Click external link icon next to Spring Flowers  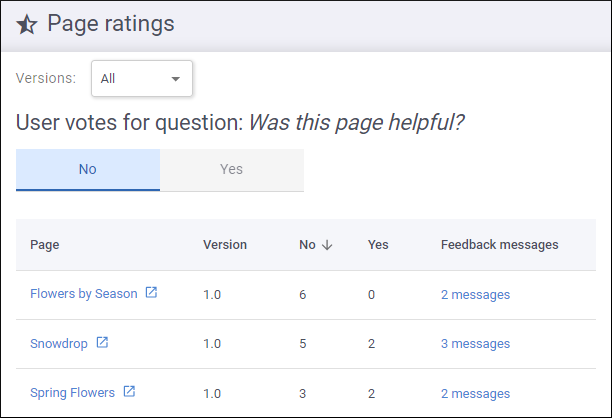point(129,392)
